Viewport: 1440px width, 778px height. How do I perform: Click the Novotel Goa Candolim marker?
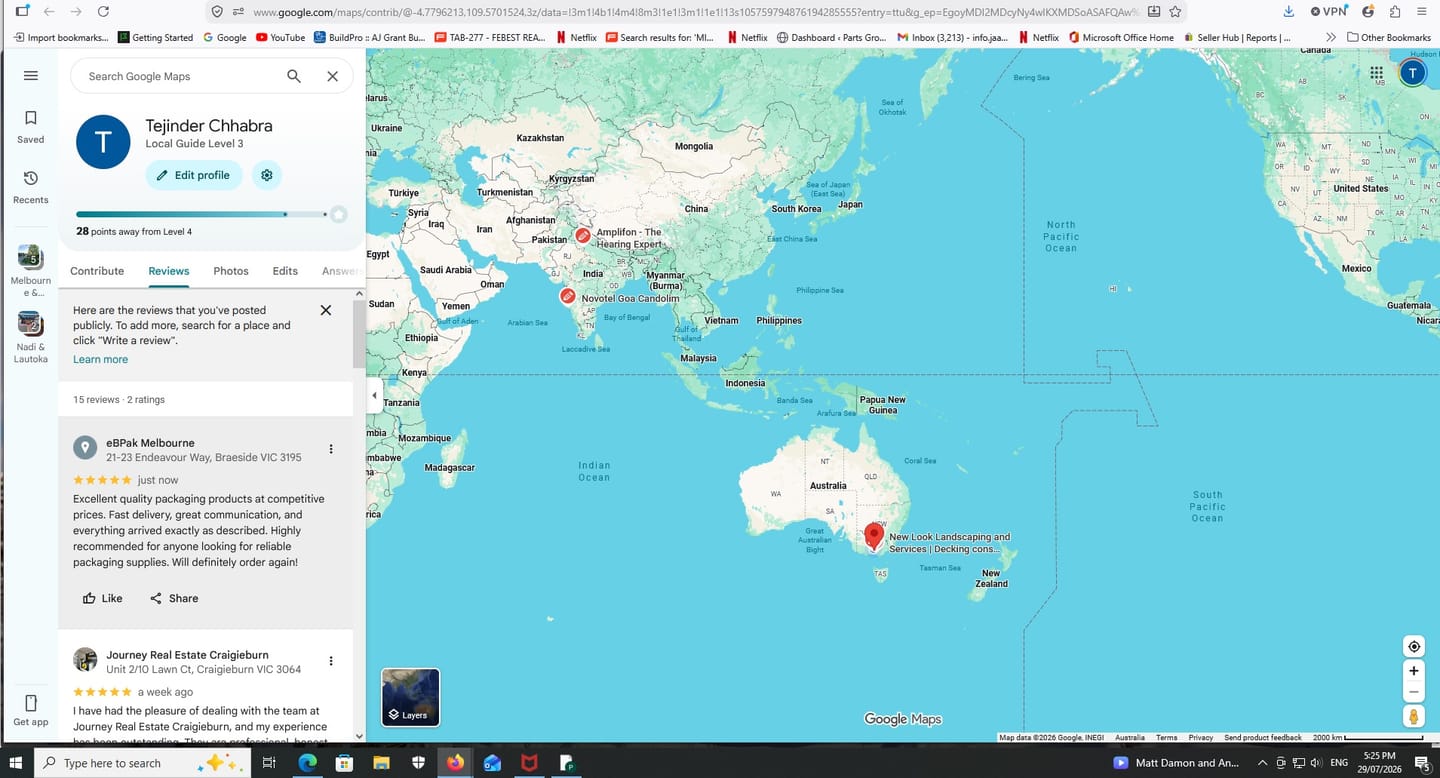(x=567, y=296)
